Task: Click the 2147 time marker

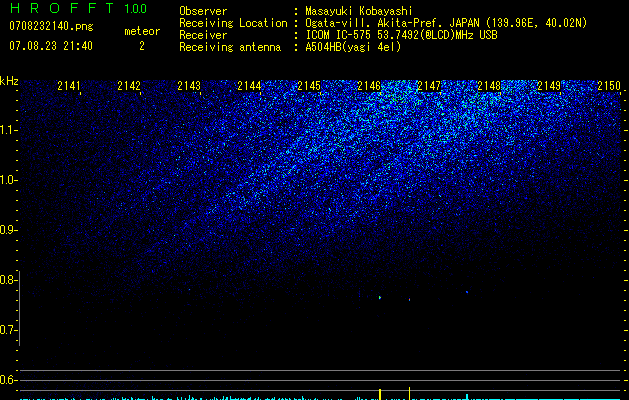Action: (429, 86)
